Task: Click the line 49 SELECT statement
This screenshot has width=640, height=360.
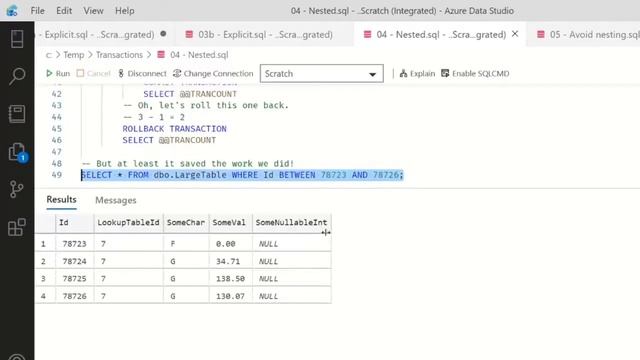Action: [242, 175]
